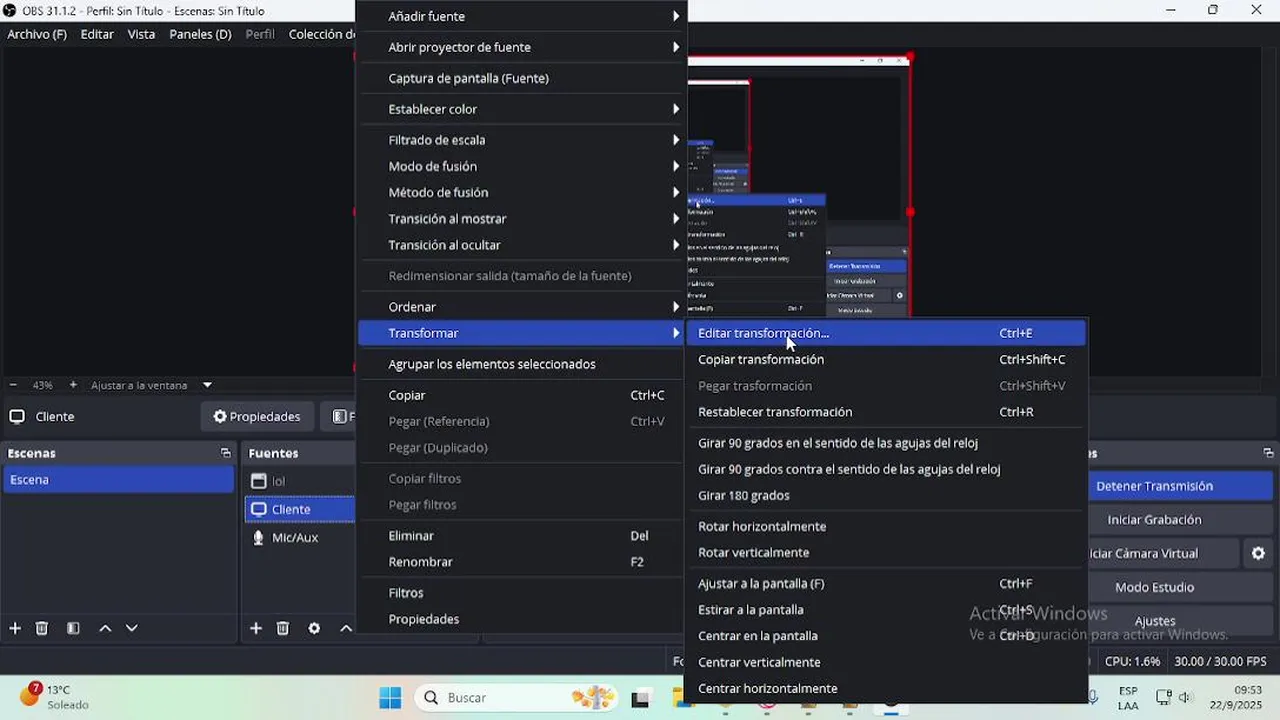The image size is (1280, 720).
Task: Open the volume control in system tray
Action: point(1186,697)
